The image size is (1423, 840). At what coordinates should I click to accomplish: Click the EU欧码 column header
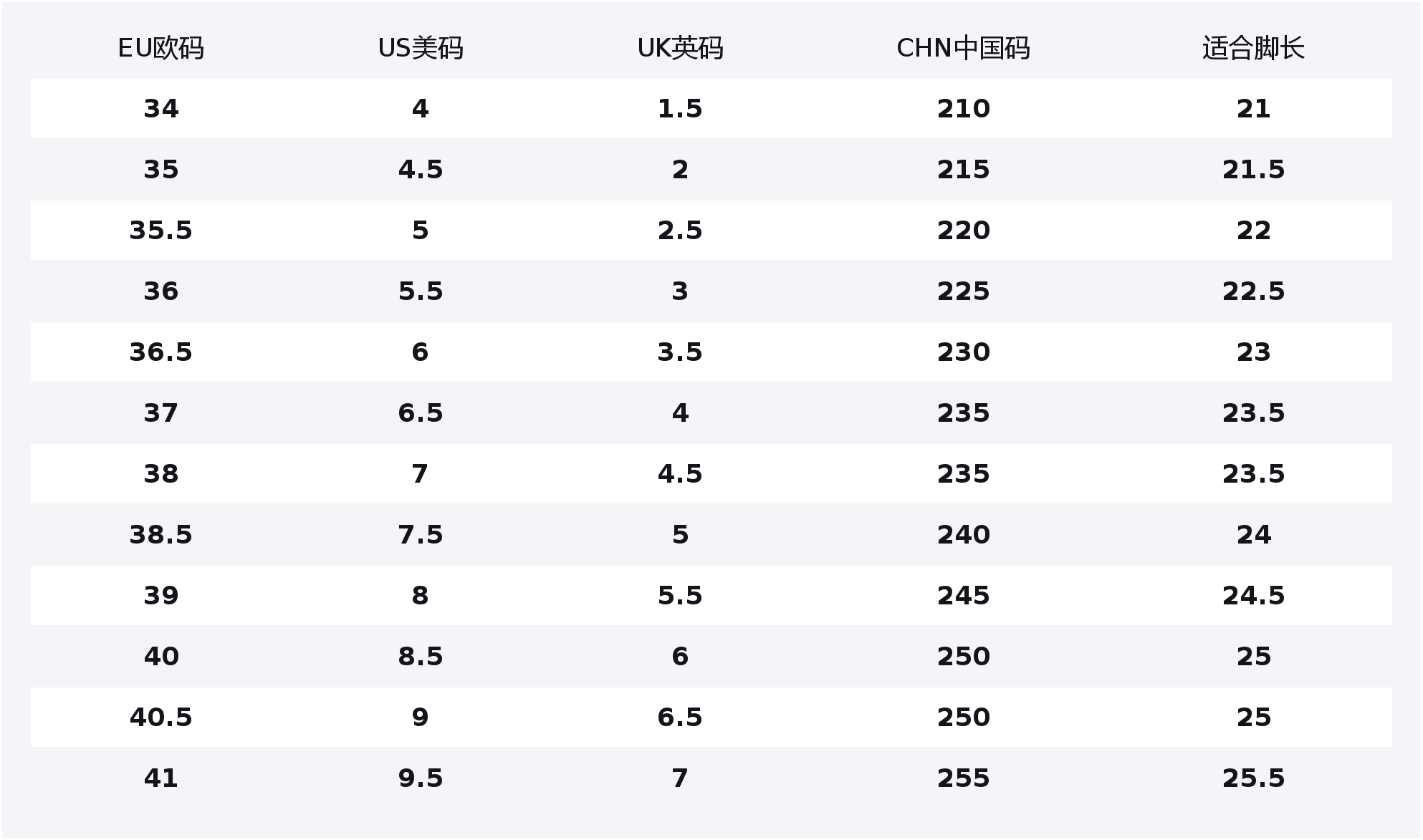pos(160,49)
